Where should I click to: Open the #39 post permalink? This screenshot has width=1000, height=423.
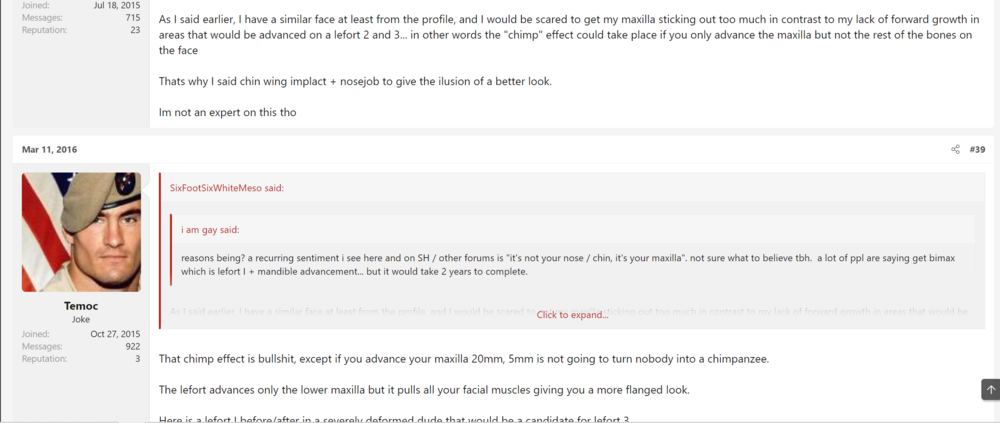tap(977, 149)
